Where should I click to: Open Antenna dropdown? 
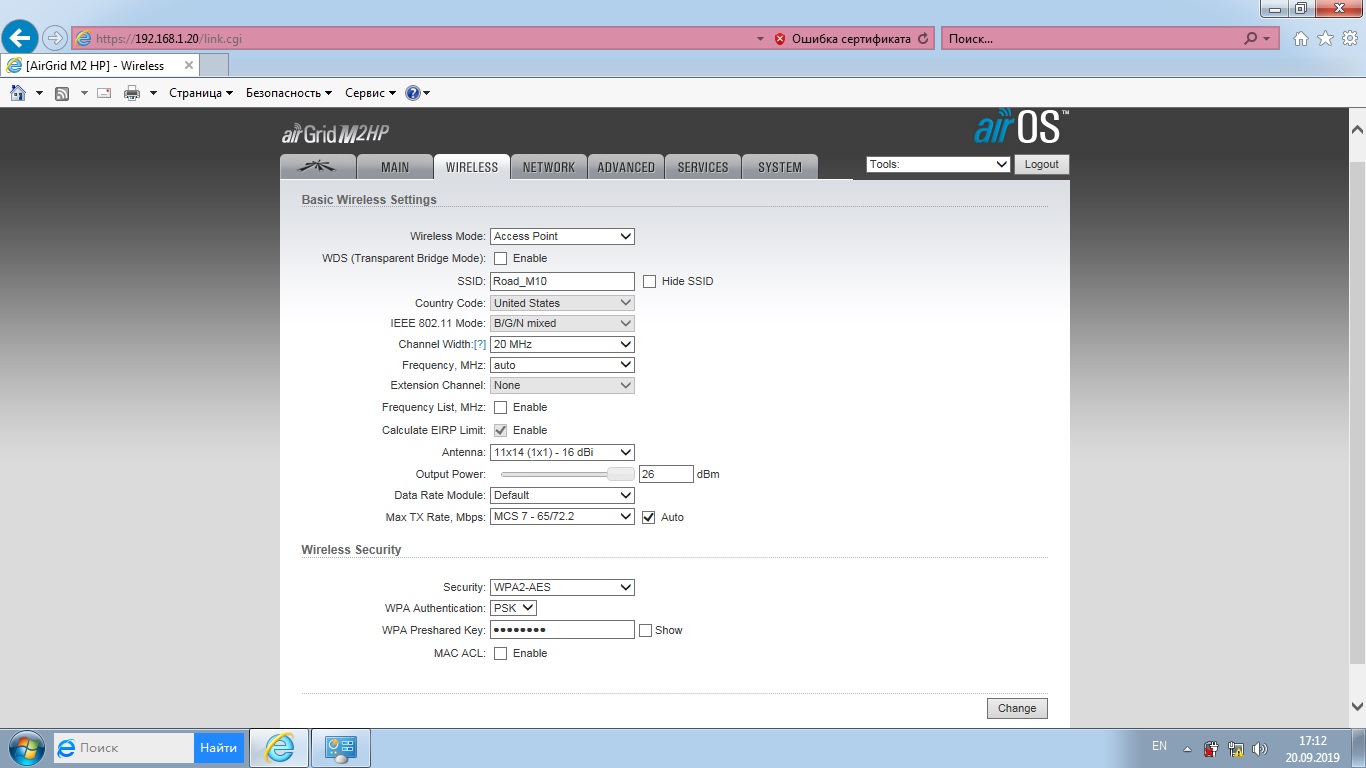coord(562,452)
